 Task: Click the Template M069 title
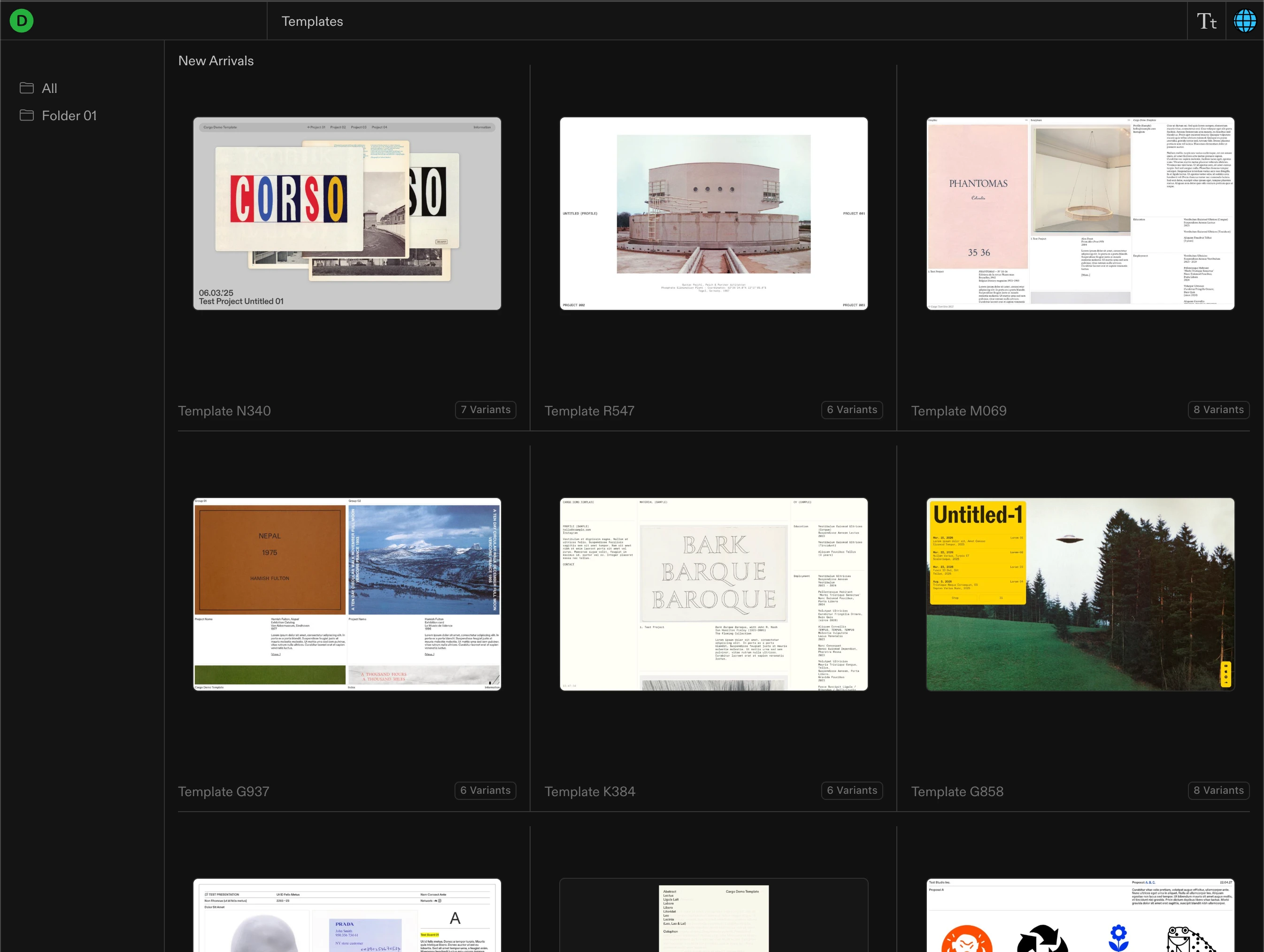[959, 411]
